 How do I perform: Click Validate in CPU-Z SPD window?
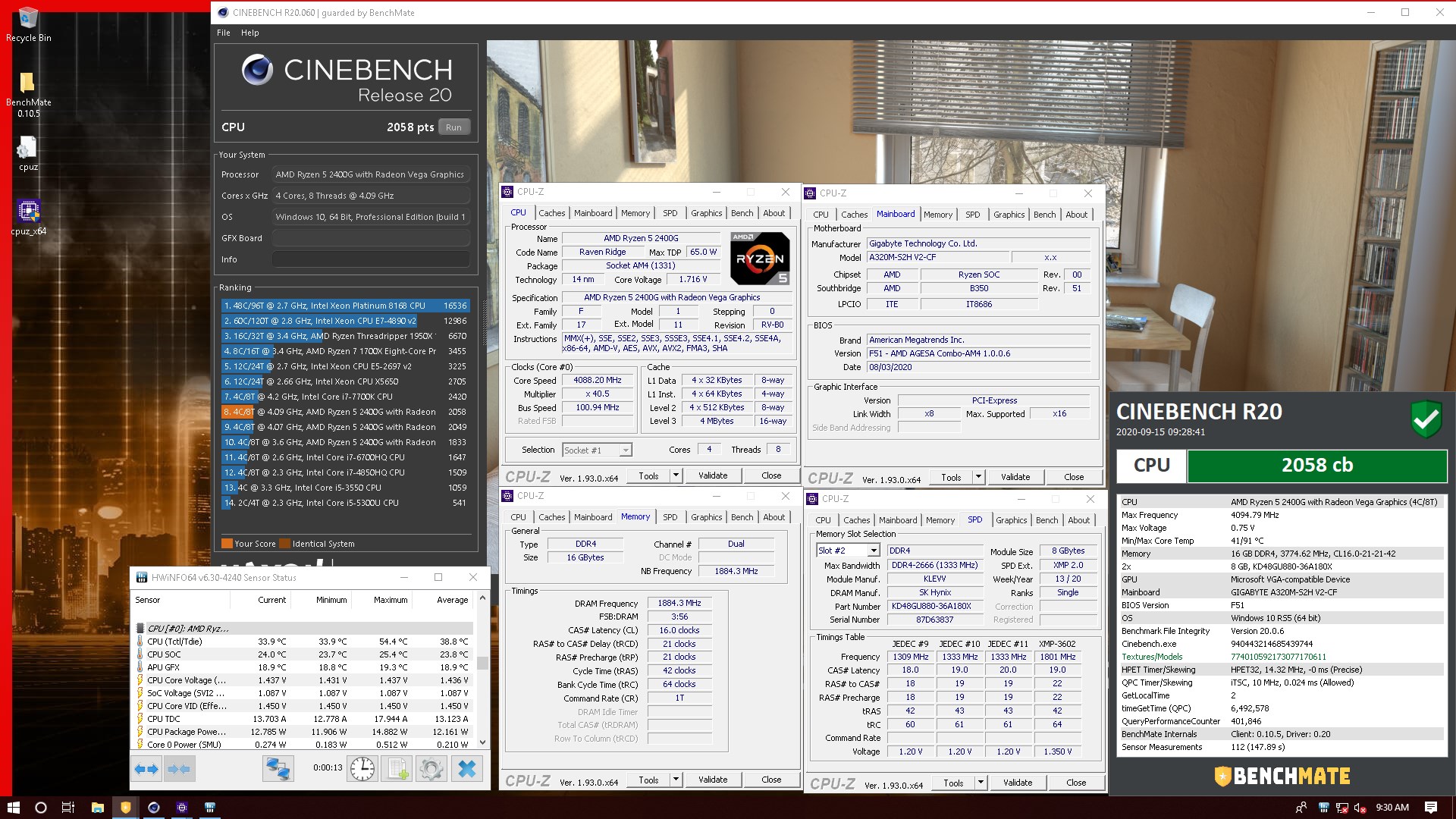pos(1018,783)
